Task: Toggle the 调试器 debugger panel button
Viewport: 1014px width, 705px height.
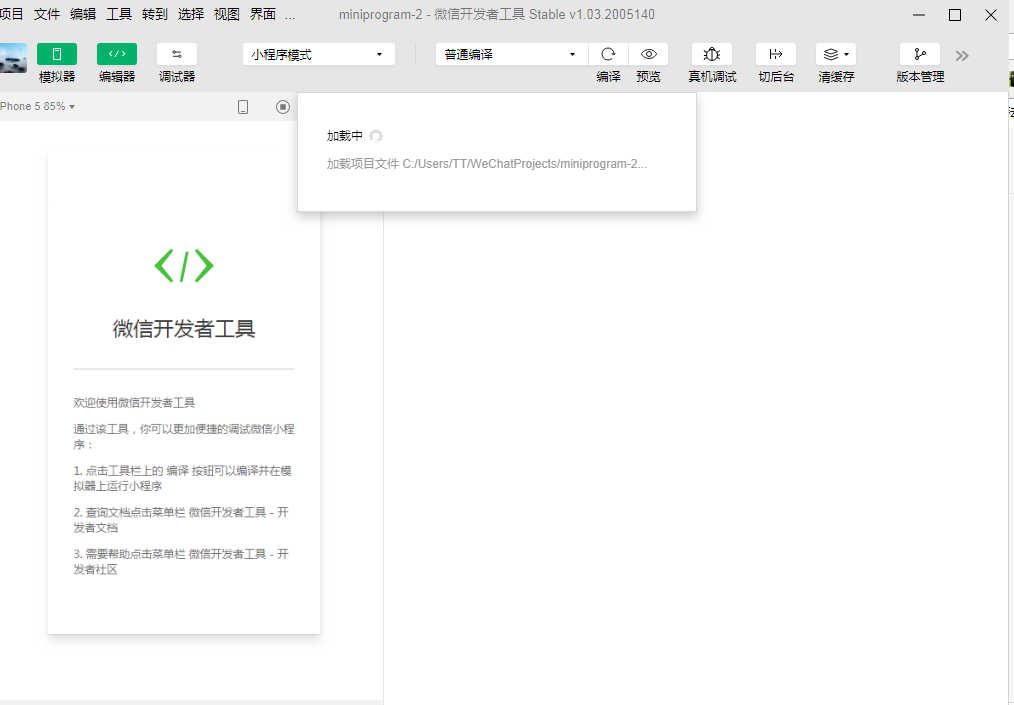Action: pos(177,54)
